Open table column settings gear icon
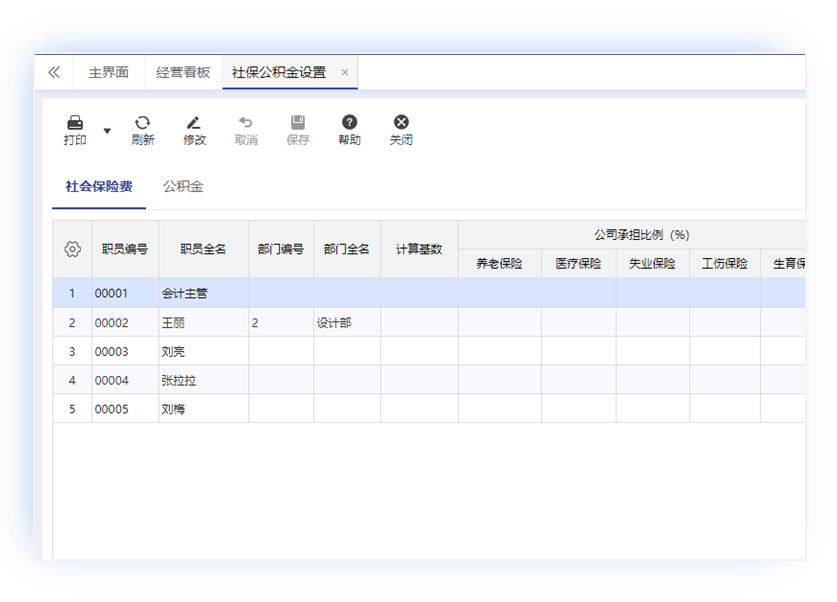The width and height of the screenshot is (837, 602). coord(72,249)
